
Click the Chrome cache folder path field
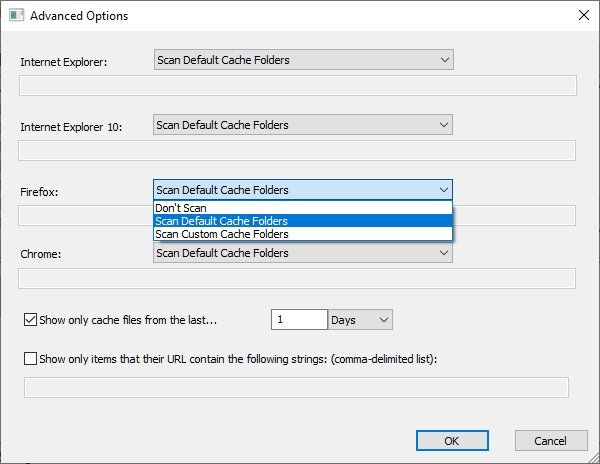(297, 278)
